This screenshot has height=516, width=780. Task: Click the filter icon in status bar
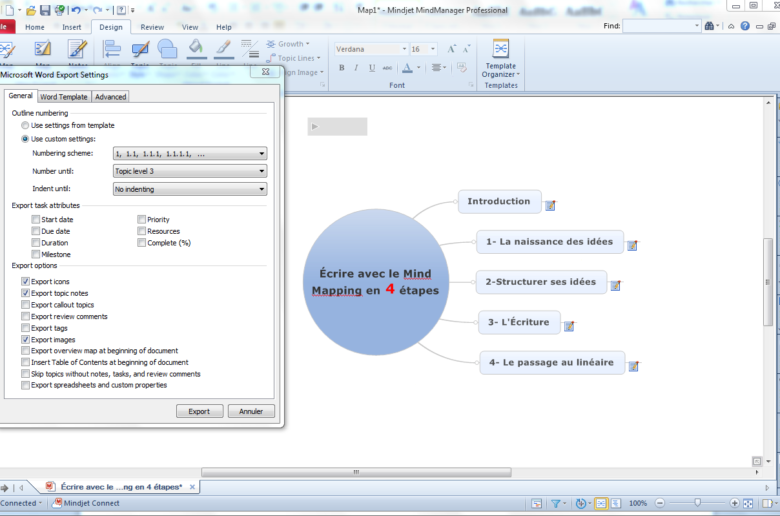pyautogui.click(x=556, y=503)
